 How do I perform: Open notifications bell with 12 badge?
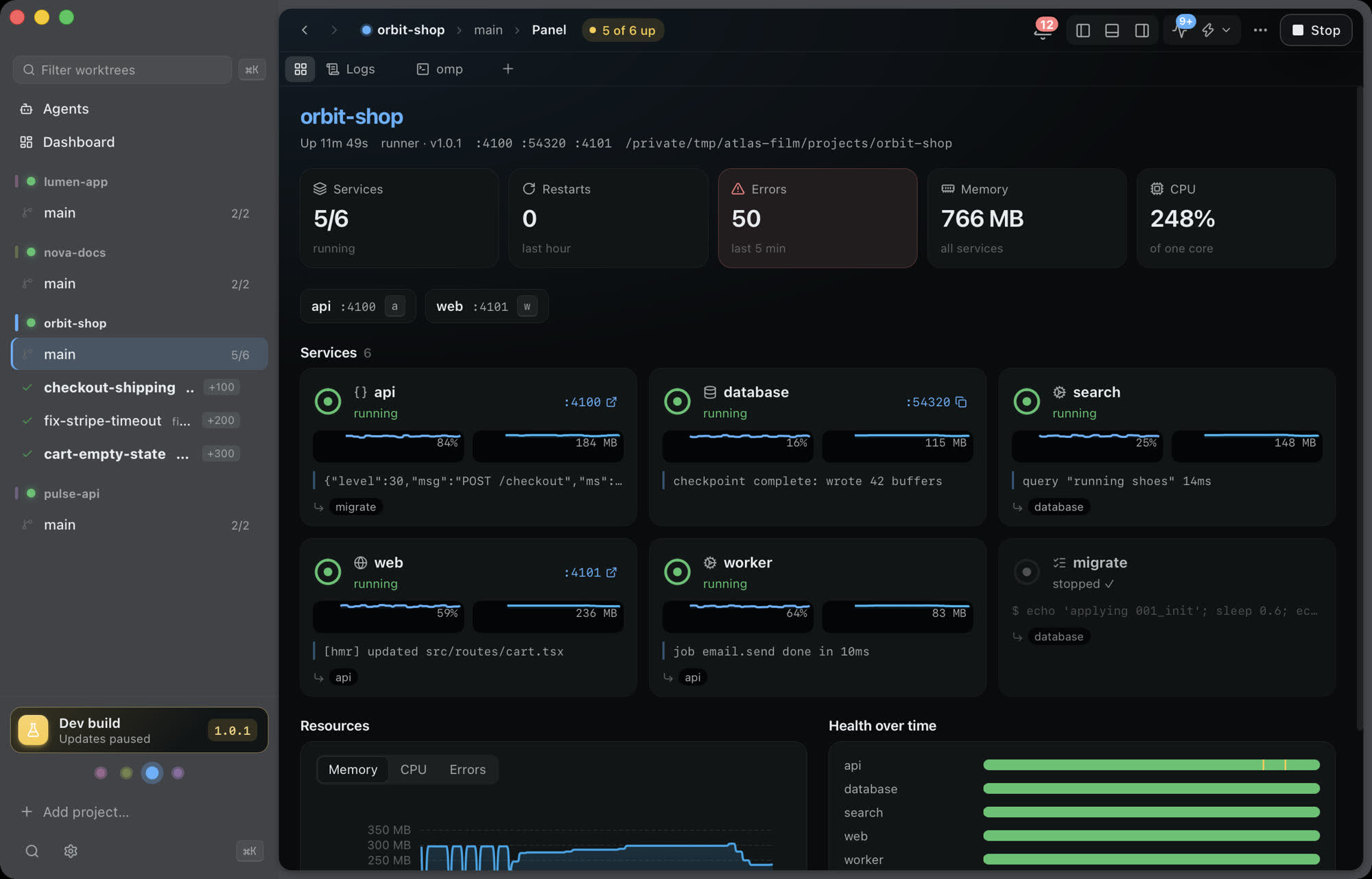(1043, 30)
